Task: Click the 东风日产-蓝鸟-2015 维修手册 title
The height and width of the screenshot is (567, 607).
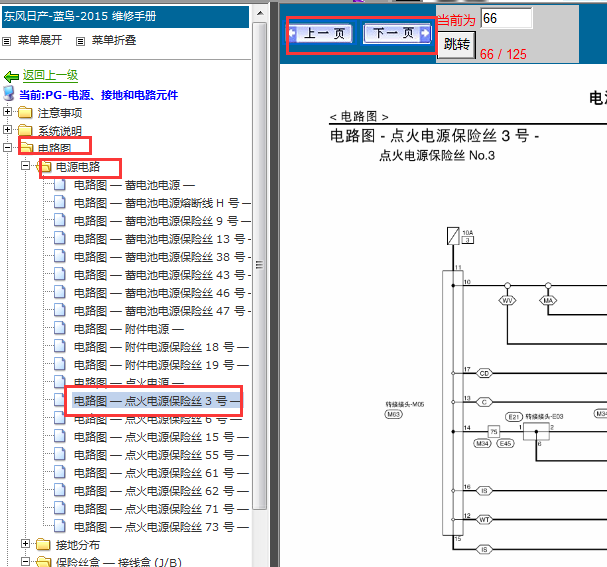Action: pos(80,16)
